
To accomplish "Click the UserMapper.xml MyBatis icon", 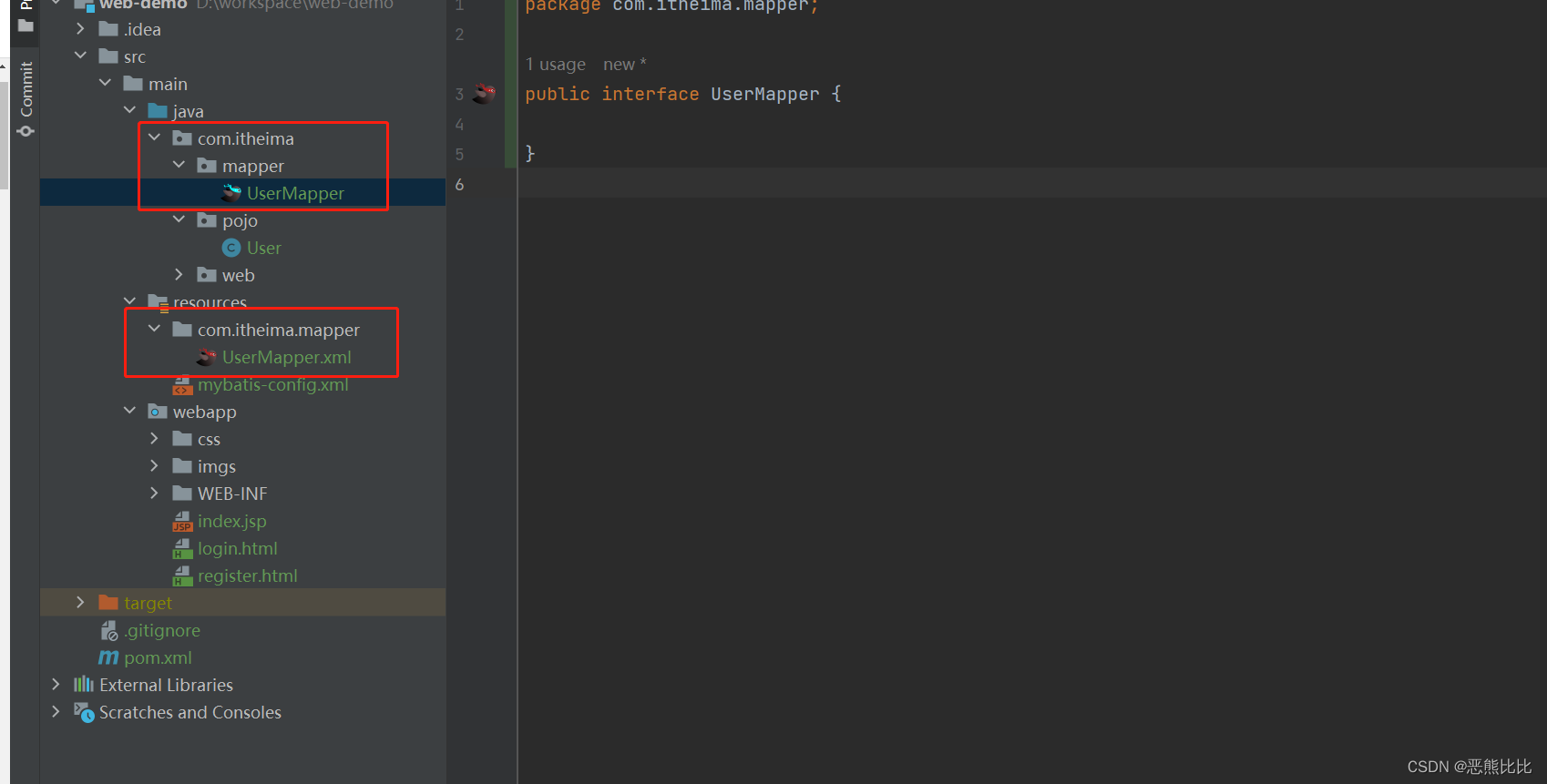I will (x=207, y=357).
